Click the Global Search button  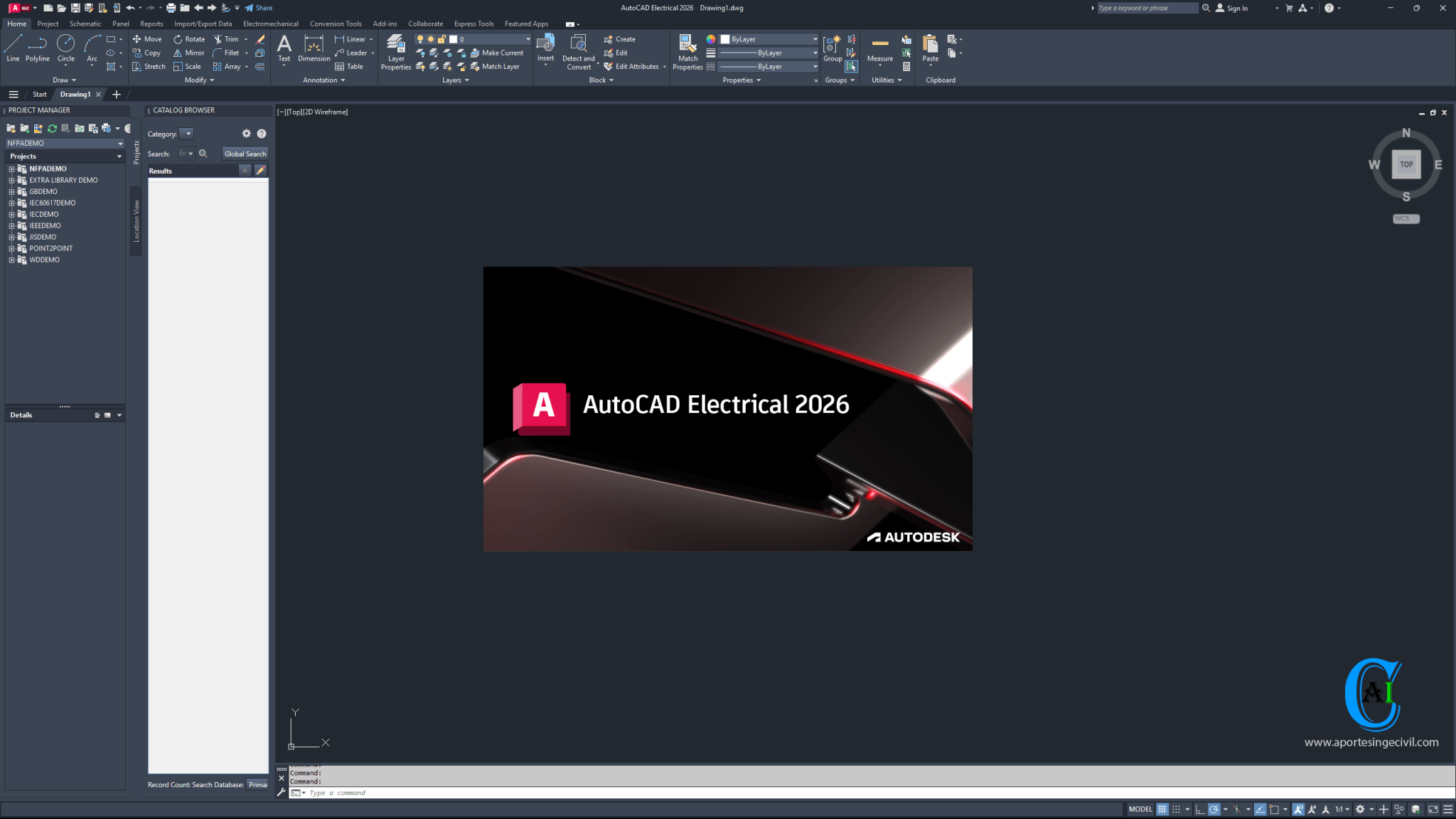(x=245, y=153)
